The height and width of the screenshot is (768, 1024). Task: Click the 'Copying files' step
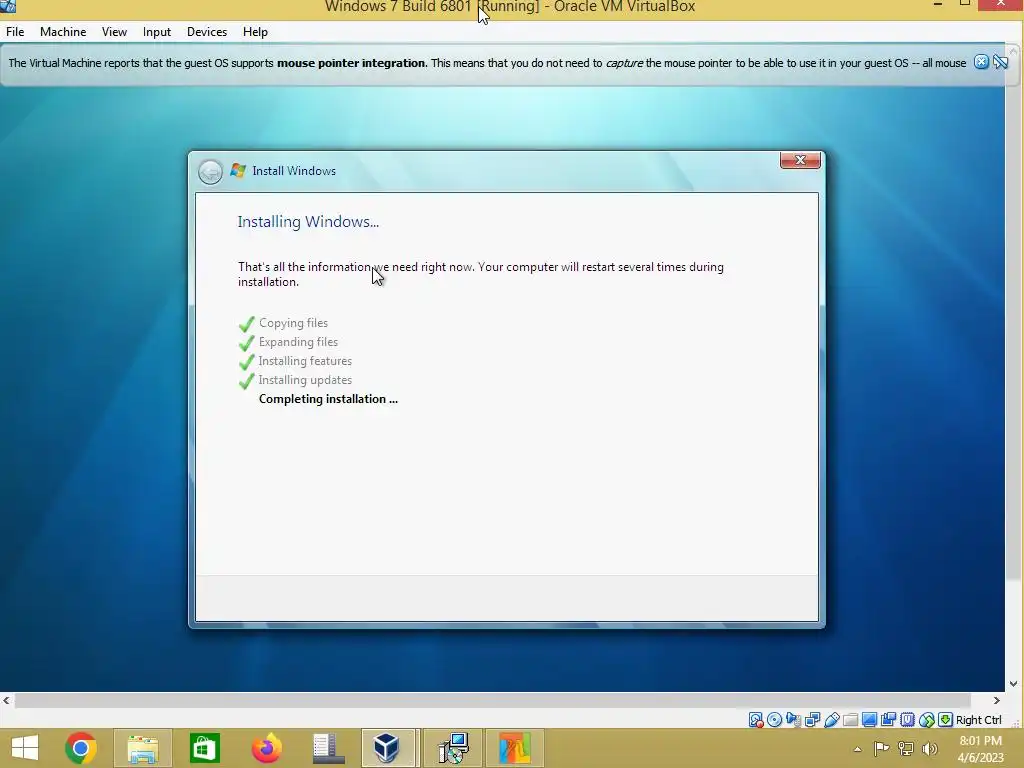click(x=293, y=323)
